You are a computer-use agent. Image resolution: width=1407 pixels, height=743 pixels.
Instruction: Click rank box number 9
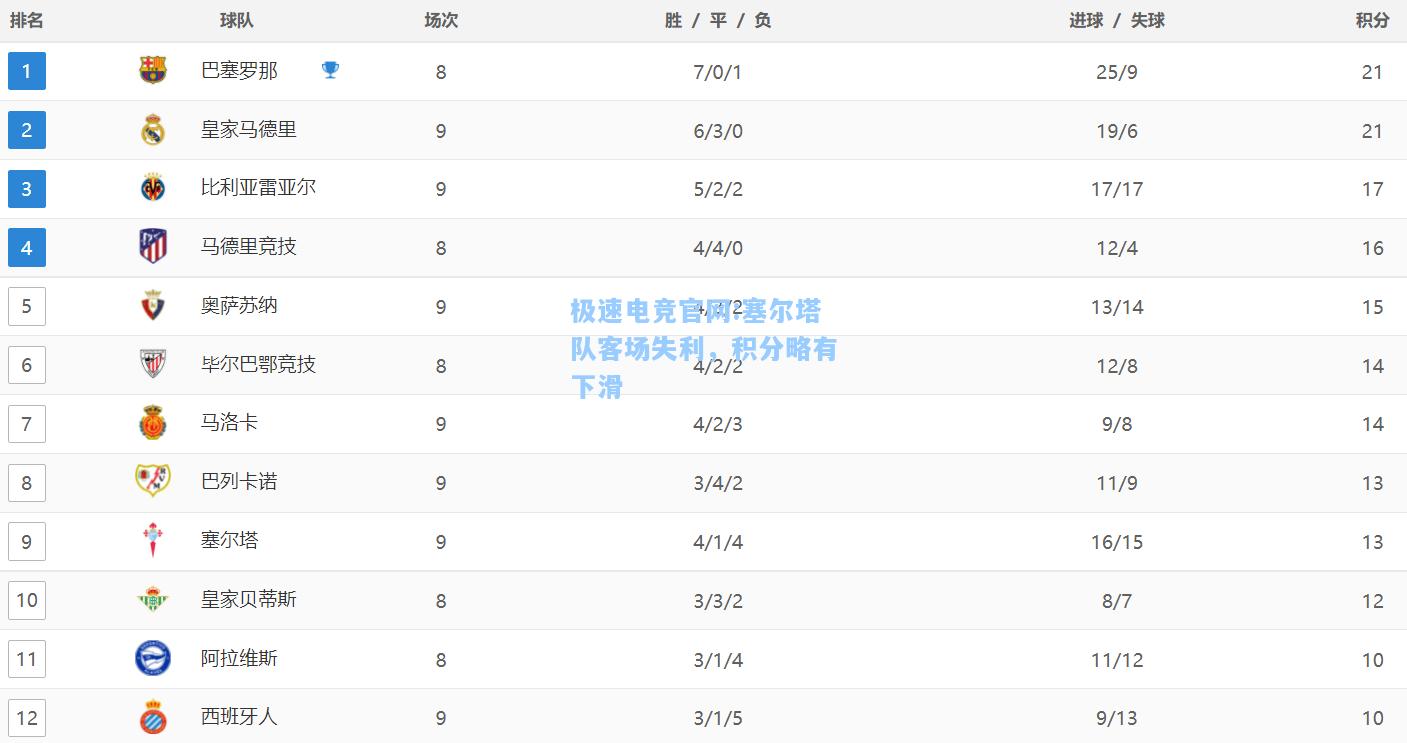(x=27, y=541)
